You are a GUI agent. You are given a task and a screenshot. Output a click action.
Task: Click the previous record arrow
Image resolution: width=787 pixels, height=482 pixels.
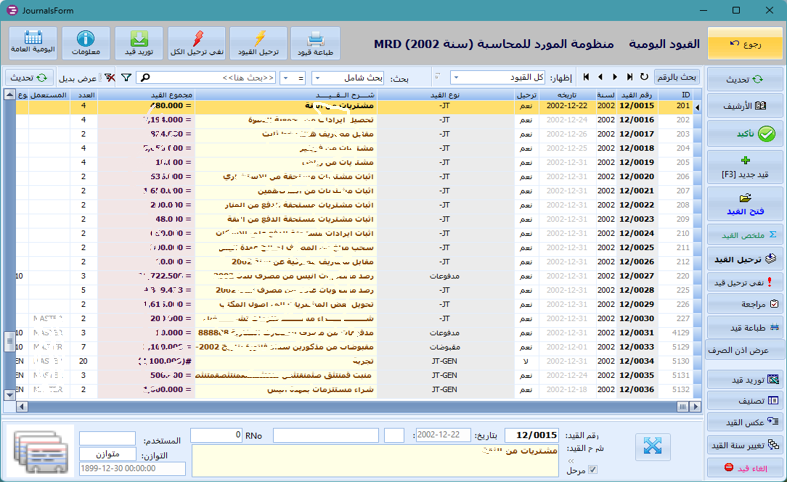tap(600, 77)
